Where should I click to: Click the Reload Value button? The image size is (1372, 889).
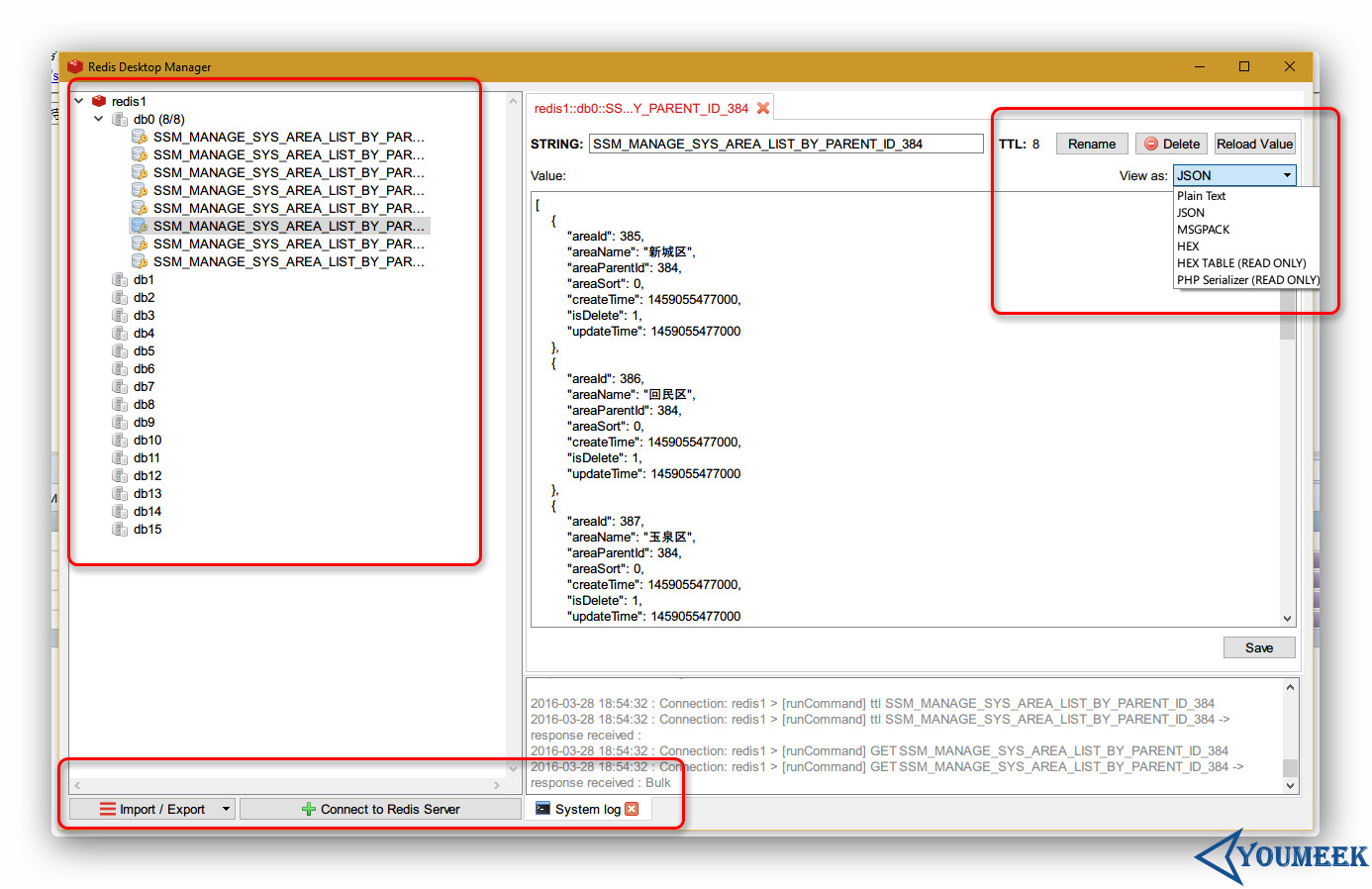1254,143
